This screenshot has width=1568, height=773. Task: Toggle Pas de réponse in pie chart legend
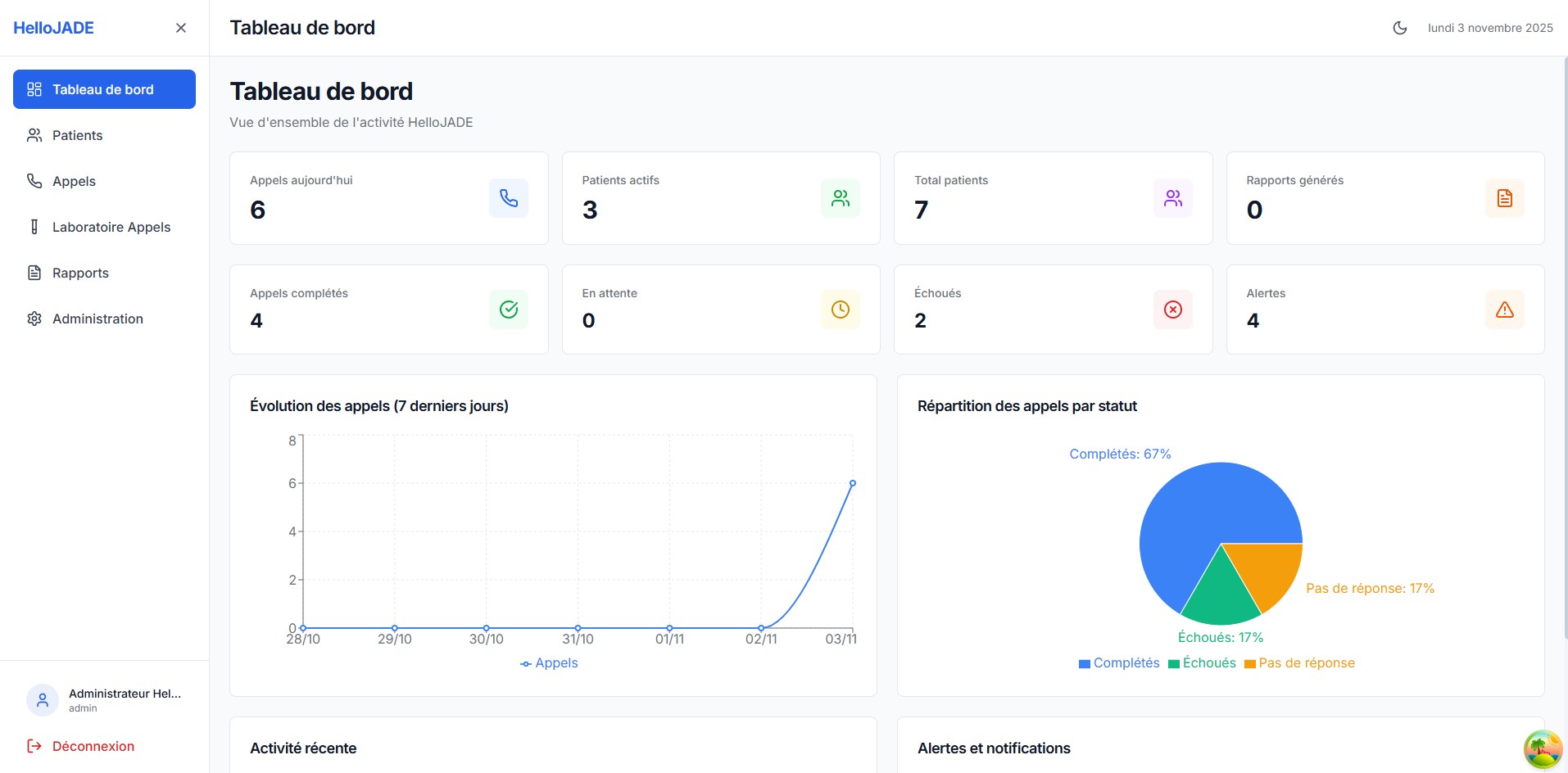[x=1299, y=663]
